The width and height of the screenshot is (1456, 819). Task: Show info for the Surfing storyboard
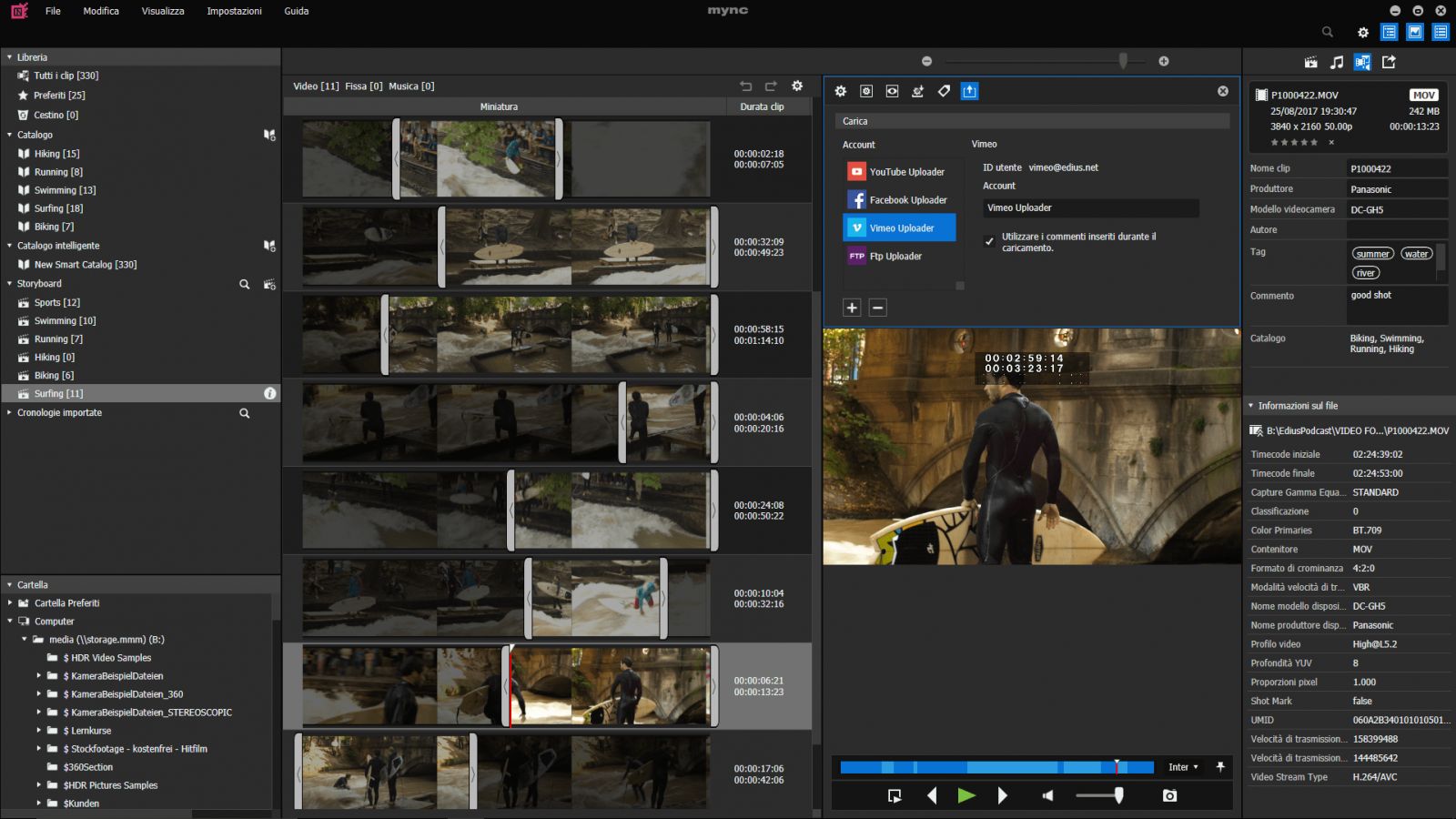(269, 394)
